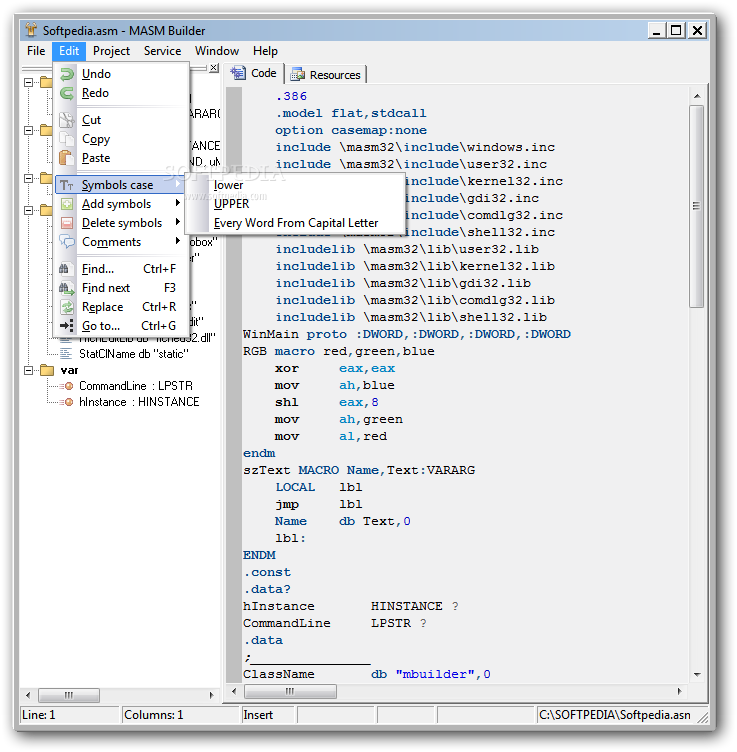This screenshot has height=752, width=737.
Task: Open the Project menu
Action: pyautogui.click(x=111, y=51)
